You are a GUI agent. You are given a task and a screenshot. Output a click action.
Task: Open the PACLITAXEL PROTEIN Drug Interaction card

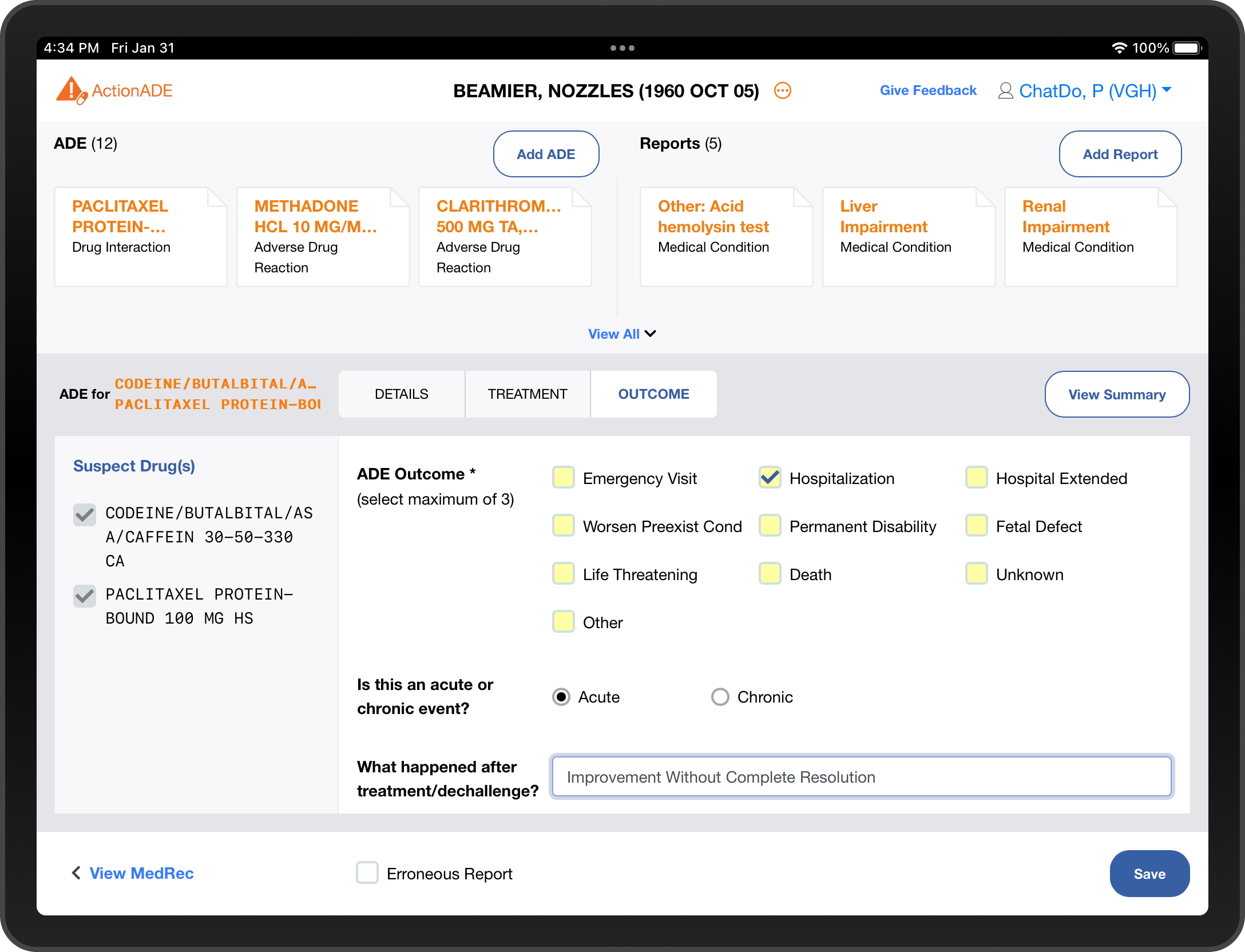[x=141, y=237]
